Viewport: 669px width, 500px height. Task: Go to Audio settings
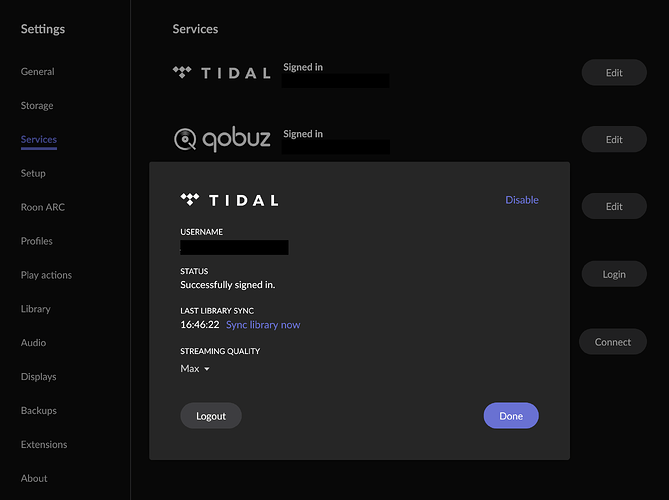(x=33, y=343)
